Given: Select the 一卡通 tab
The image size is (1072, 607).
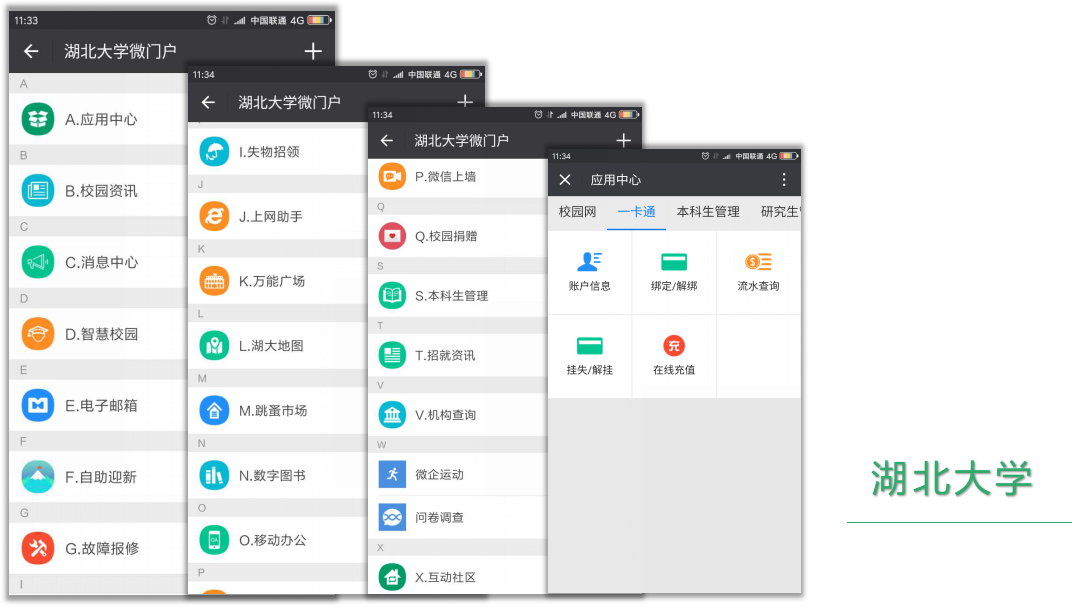Looking at the screenshot, I should pyautogui.click(x=636, y=212).
